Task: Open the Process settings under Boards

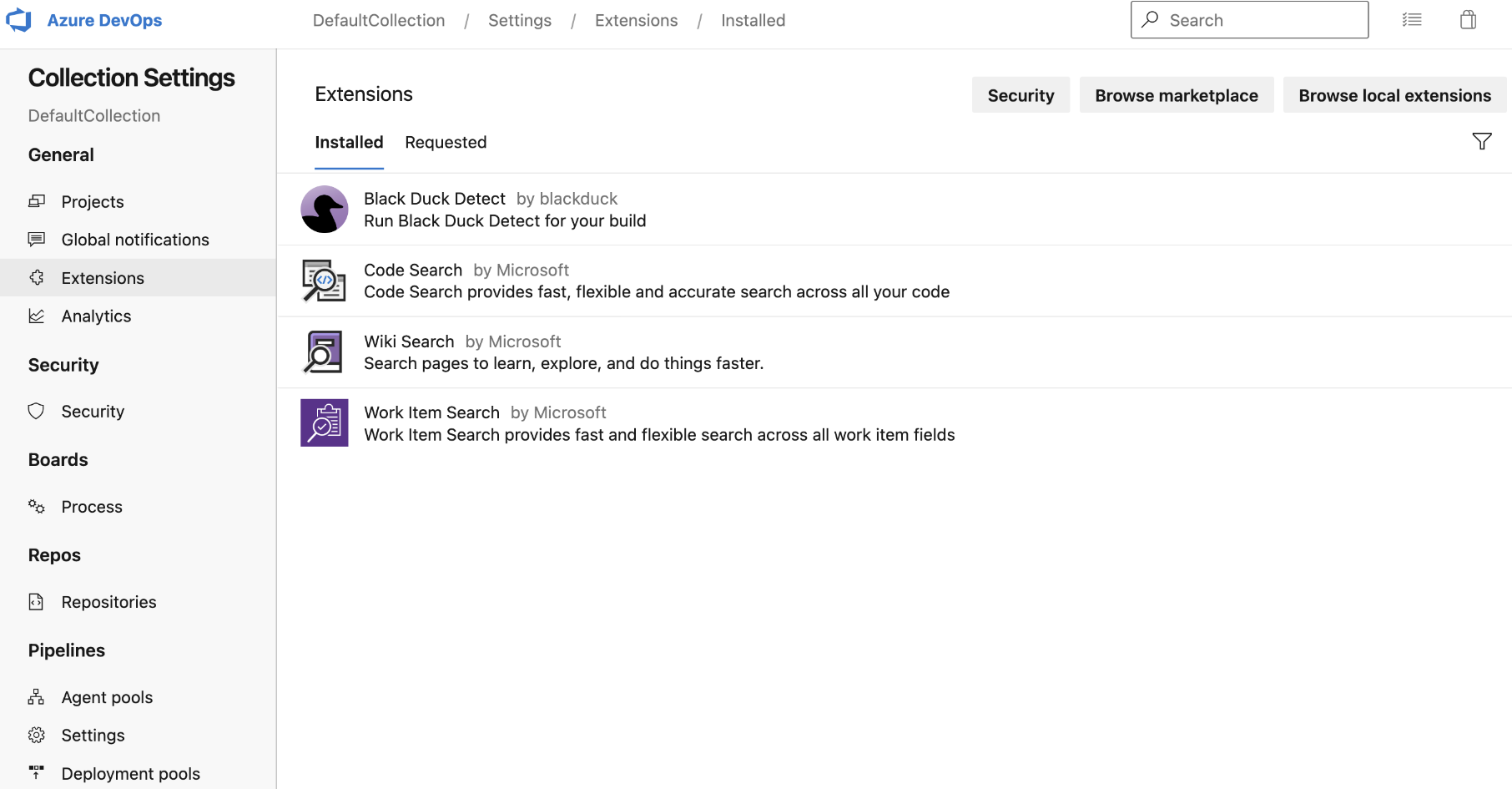Action: click(x=92, y=508)
